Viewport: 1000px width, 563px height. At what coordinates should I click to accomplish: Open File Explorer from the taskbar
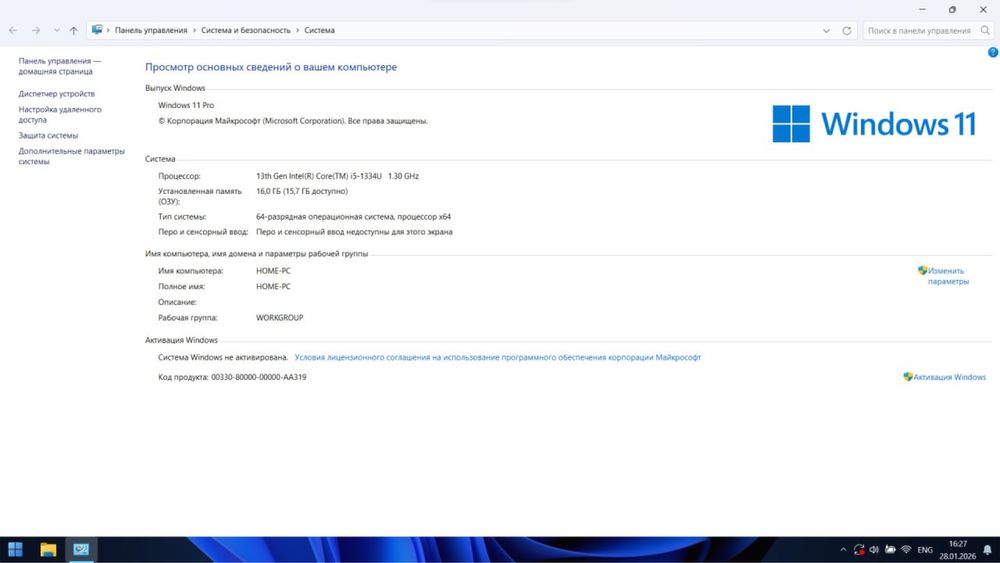tap(48, 549)
